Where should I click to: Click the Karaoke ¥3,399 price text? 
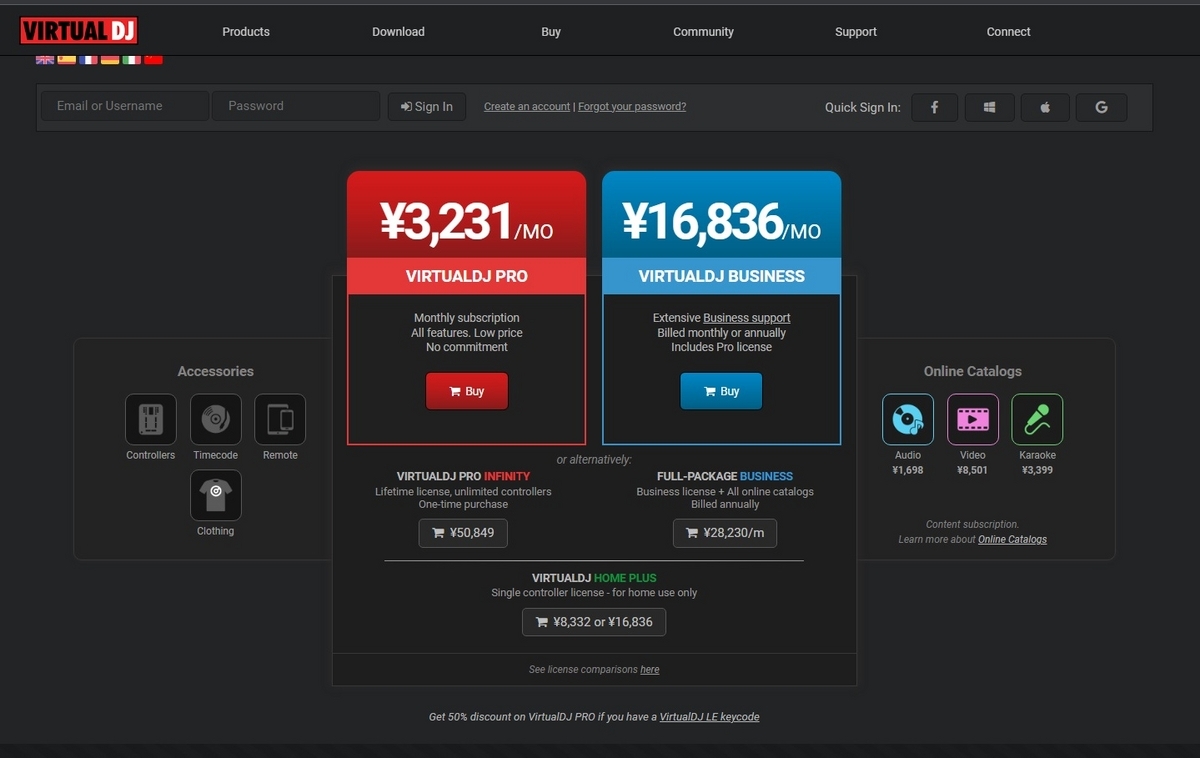(1037, 470)
